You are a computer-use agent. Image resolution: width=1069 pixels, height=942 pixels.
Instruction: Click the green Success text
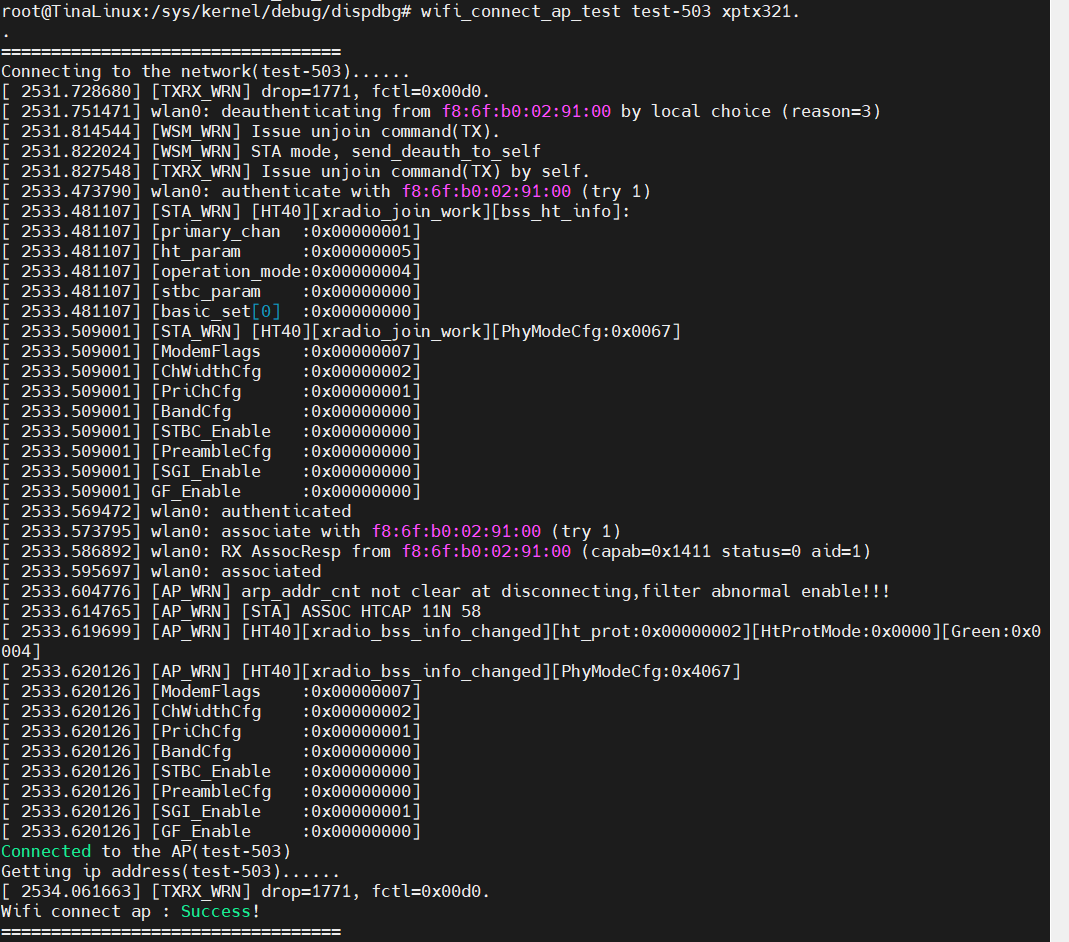(x=216, y=911)
